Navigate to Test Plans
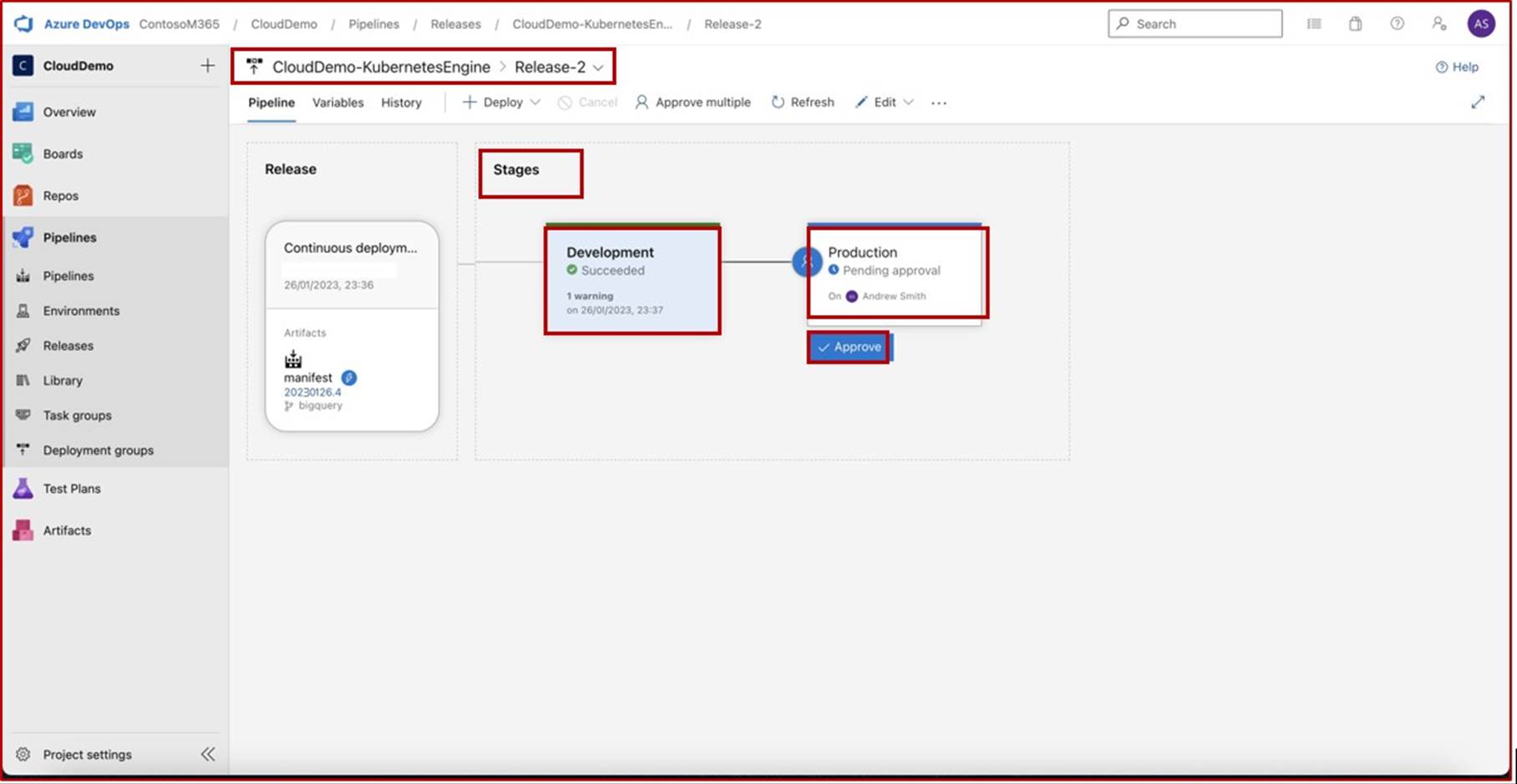1517x784 pixels. (72, 488)
